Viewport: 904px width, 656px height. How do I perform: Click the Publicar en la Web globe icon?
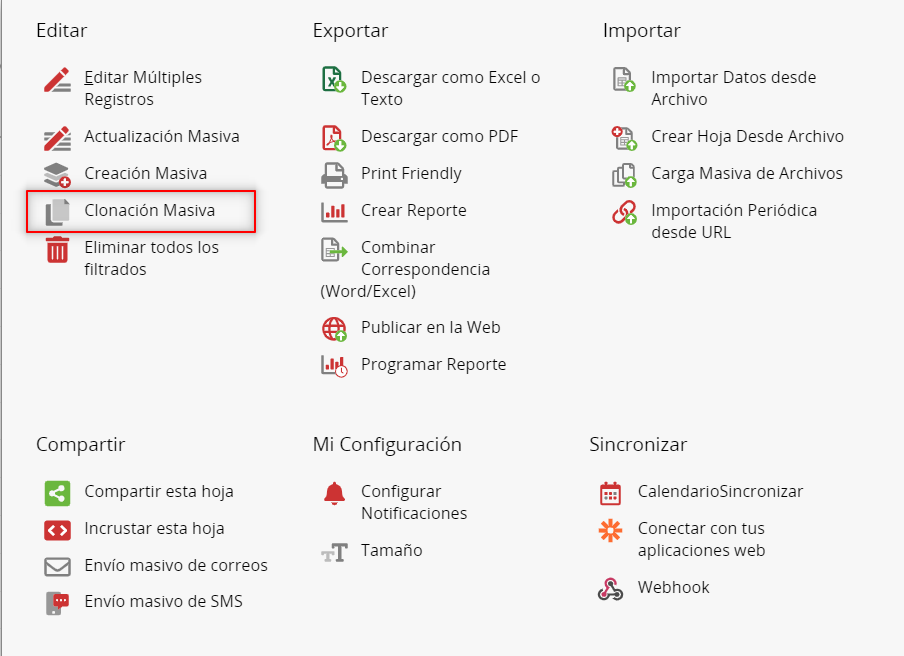coord(334,328)
